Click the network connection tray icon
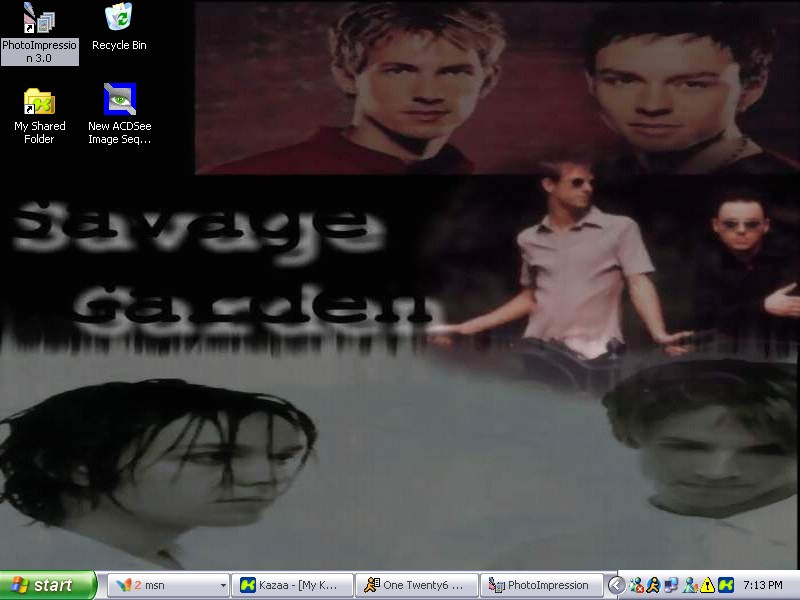The height and width of the screenshot is (600, 800). 671,585
